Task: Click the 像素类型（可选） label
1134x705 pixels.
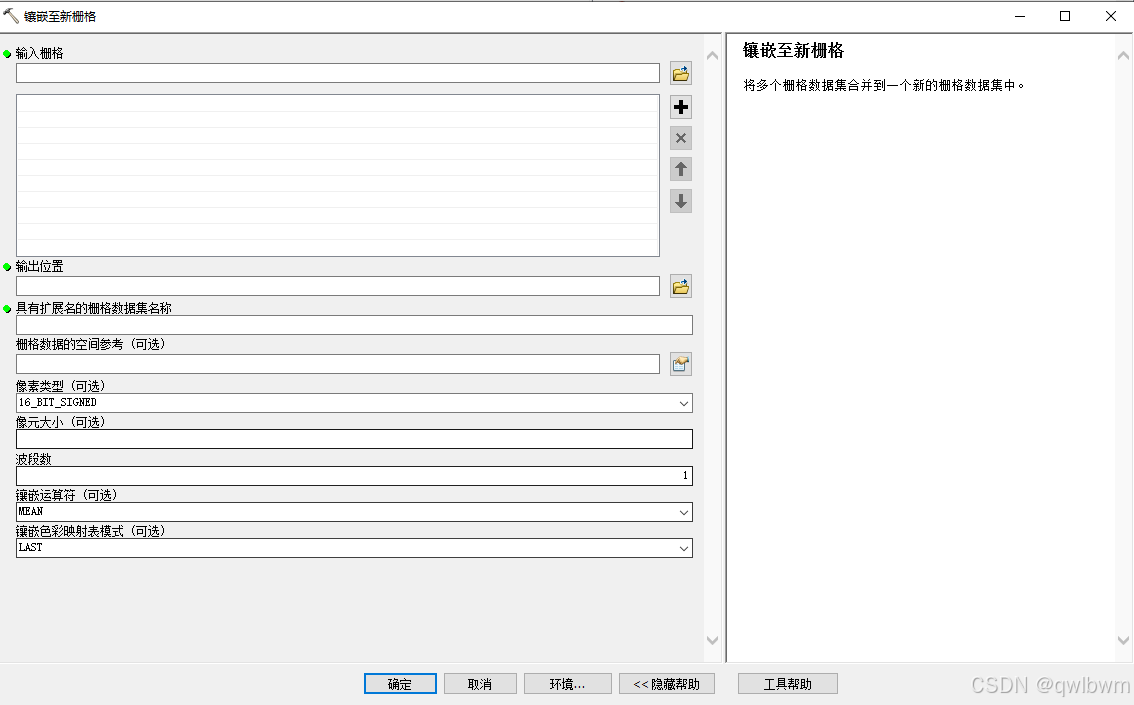Action: [61, 386]
